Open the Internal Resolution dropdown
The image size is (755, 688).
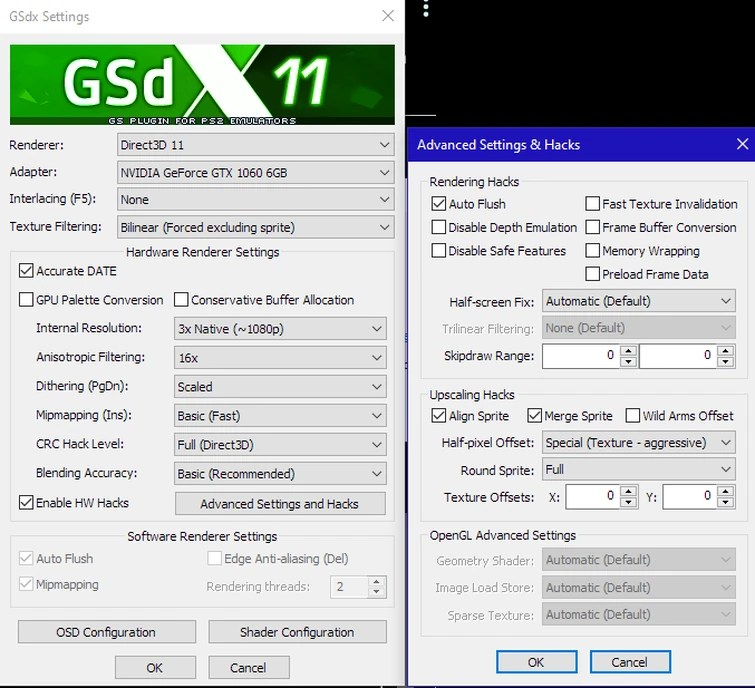(x=280, y=329)
